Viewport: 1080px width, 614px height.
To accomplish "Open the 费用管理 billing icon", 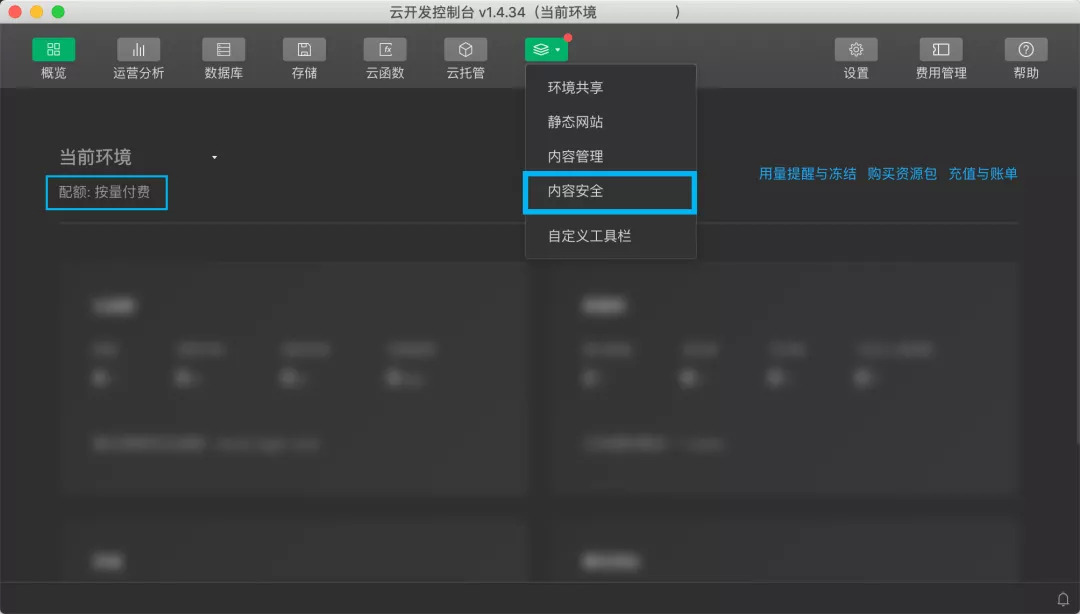I will click(941, 50).
